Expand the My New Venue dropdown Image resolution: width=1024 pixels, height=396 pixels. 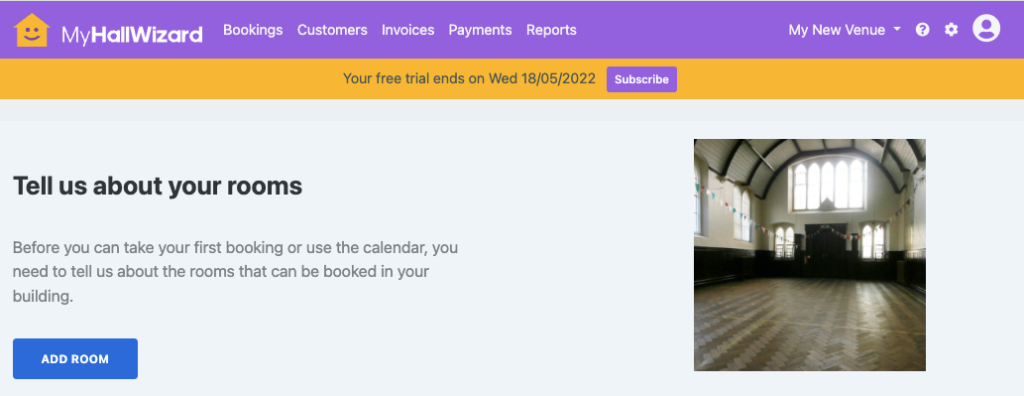[x=844, y=29]
